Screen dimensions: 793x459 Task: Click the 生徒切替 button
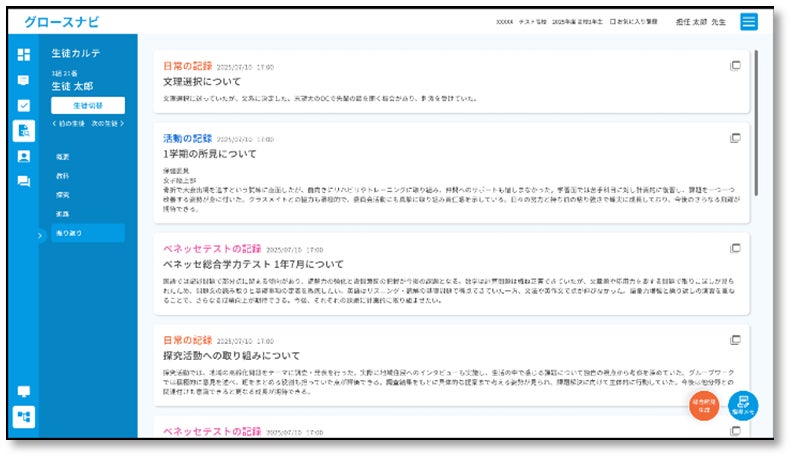tap(88, 106)
